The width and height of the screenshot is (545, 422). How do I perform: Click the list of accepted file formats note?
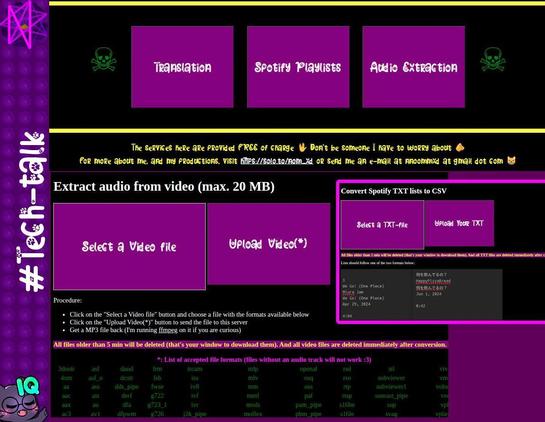(x=264, y=359)
